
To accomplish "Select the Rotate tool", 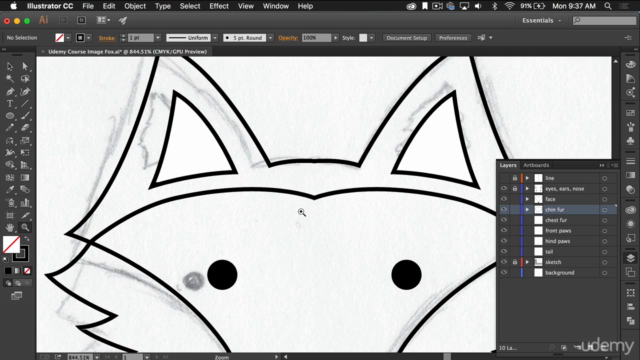I will [x=10, y=141].
